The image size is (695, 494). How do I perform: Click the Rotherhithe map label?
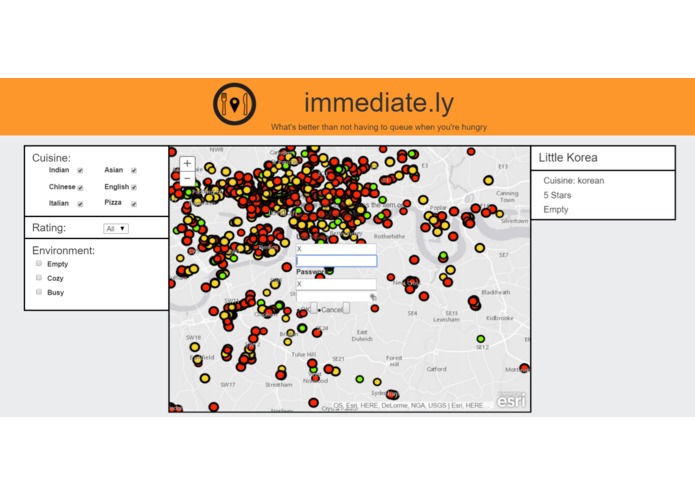(x=389, y=236)
